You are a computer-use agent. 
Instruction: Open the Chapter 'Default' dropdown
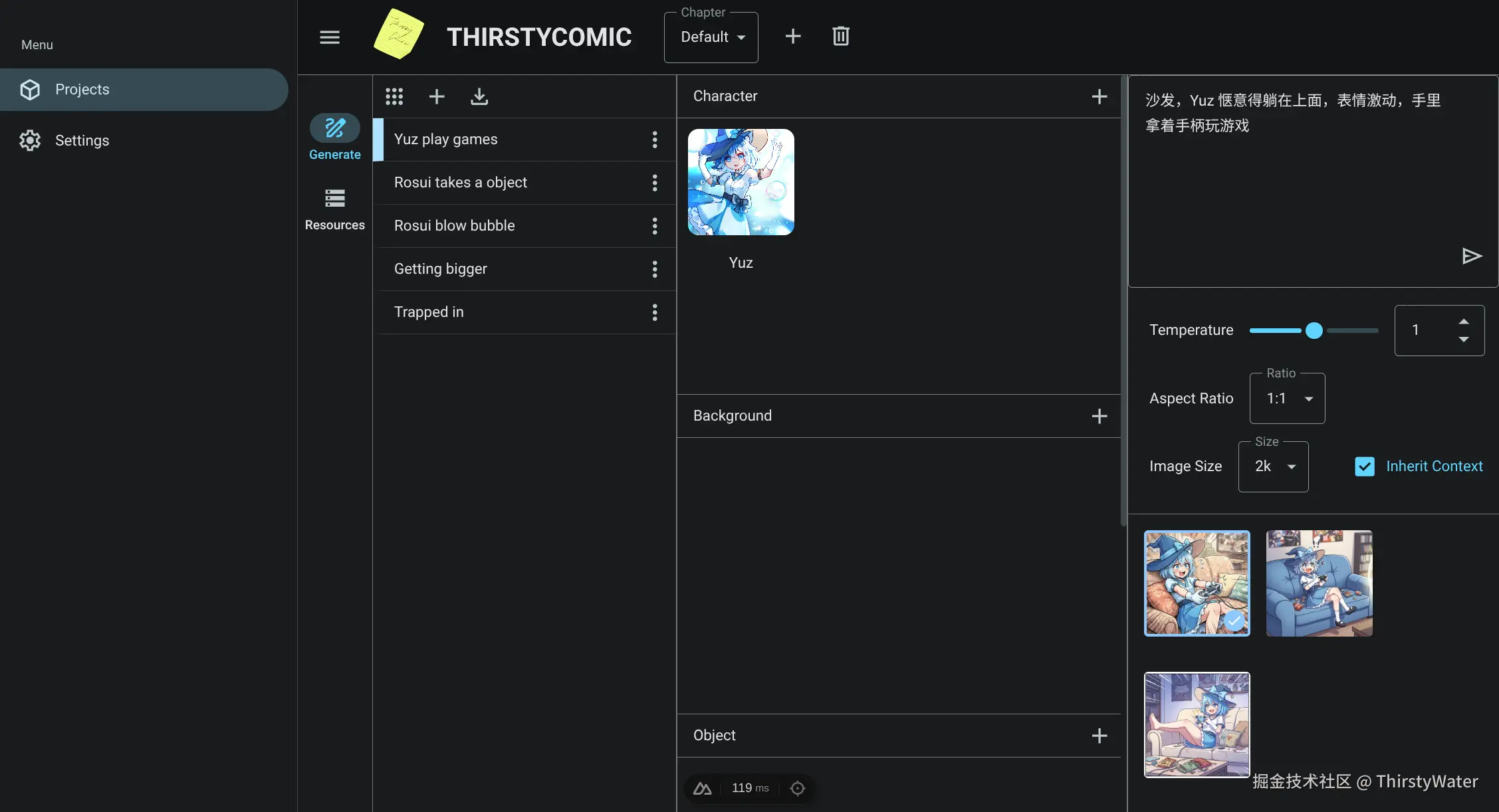click(711, 37)
